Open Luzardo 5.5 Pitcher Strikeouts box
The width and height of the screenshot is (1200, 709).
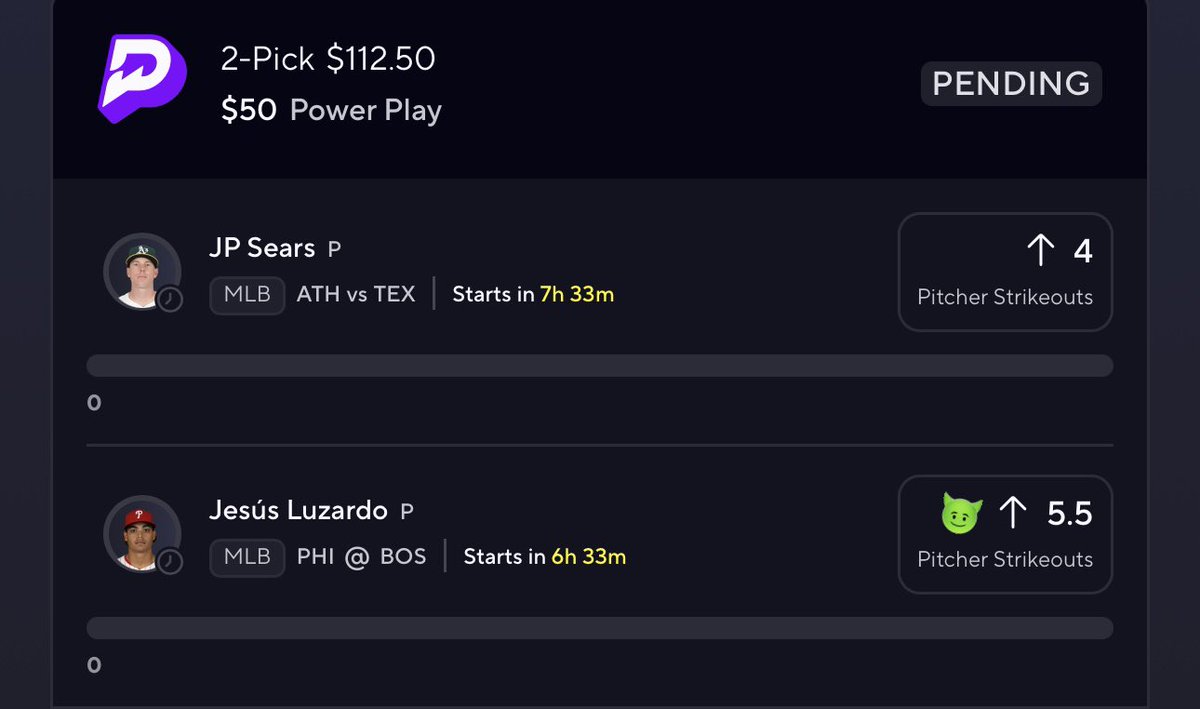coord(1005,534)
